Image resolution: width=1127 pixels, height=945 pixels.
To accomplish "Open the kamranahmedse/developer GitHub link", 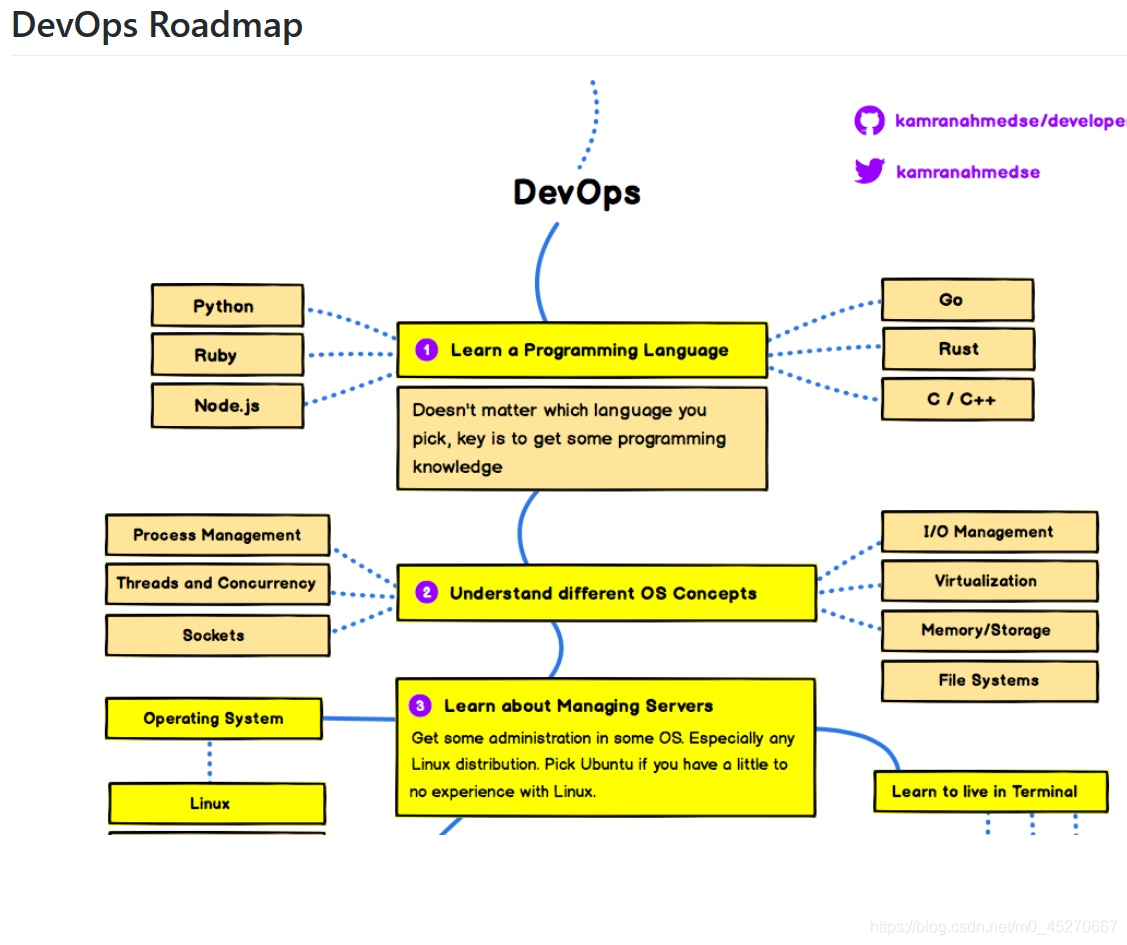I will (1010, 121).
